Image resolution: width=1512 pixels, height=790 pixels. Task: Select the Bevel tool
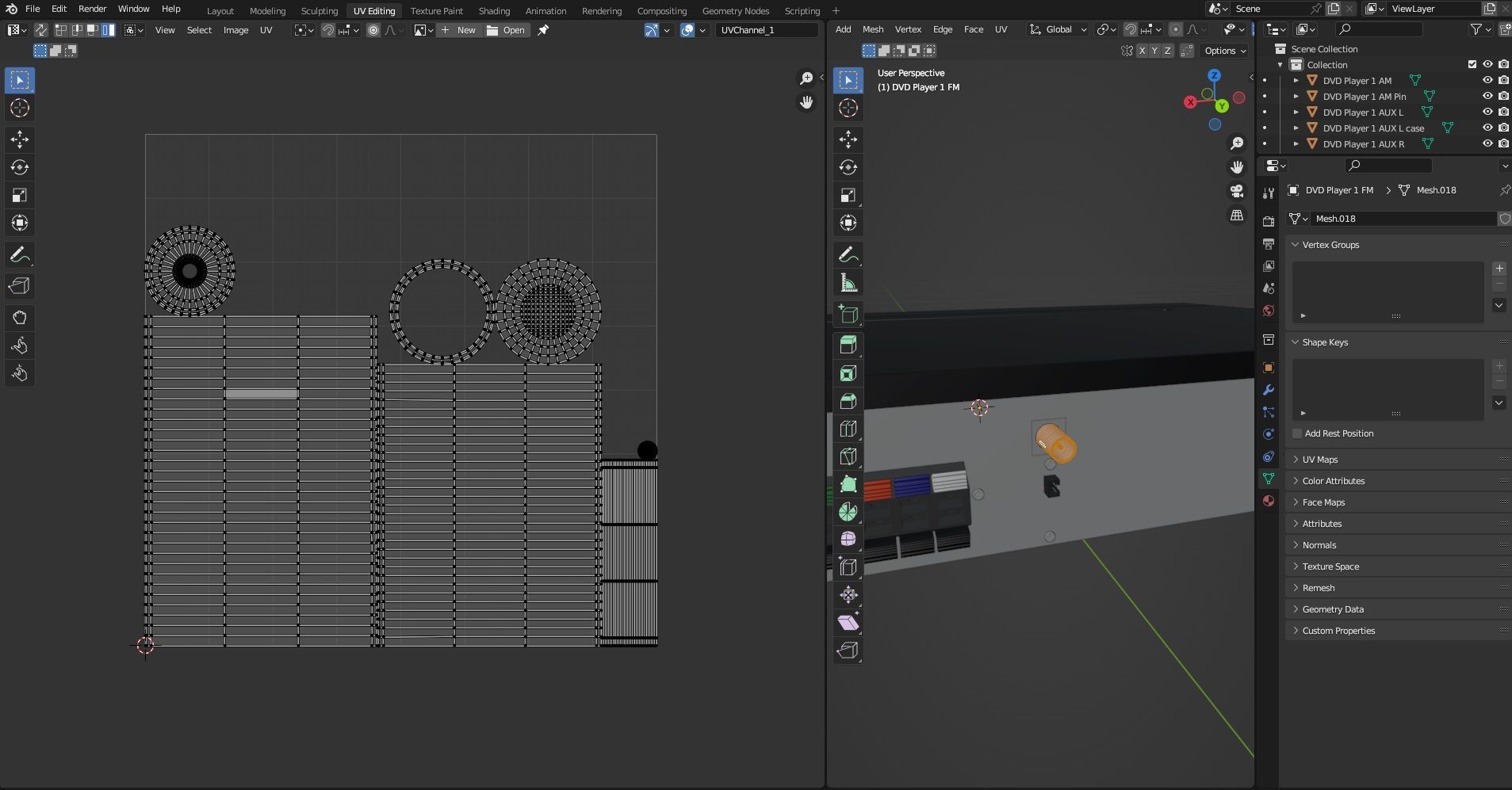pos(848,401)
